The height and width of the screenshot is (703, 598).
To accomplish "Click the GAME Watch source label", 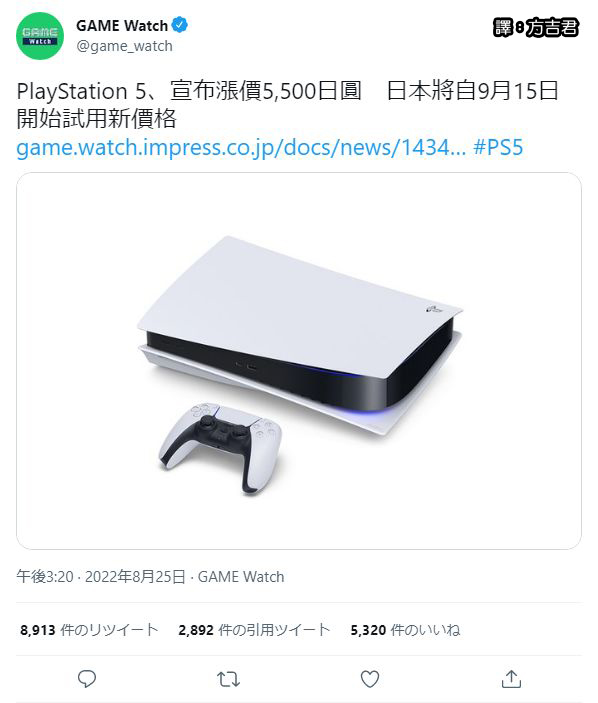I will tap(241, 577).
